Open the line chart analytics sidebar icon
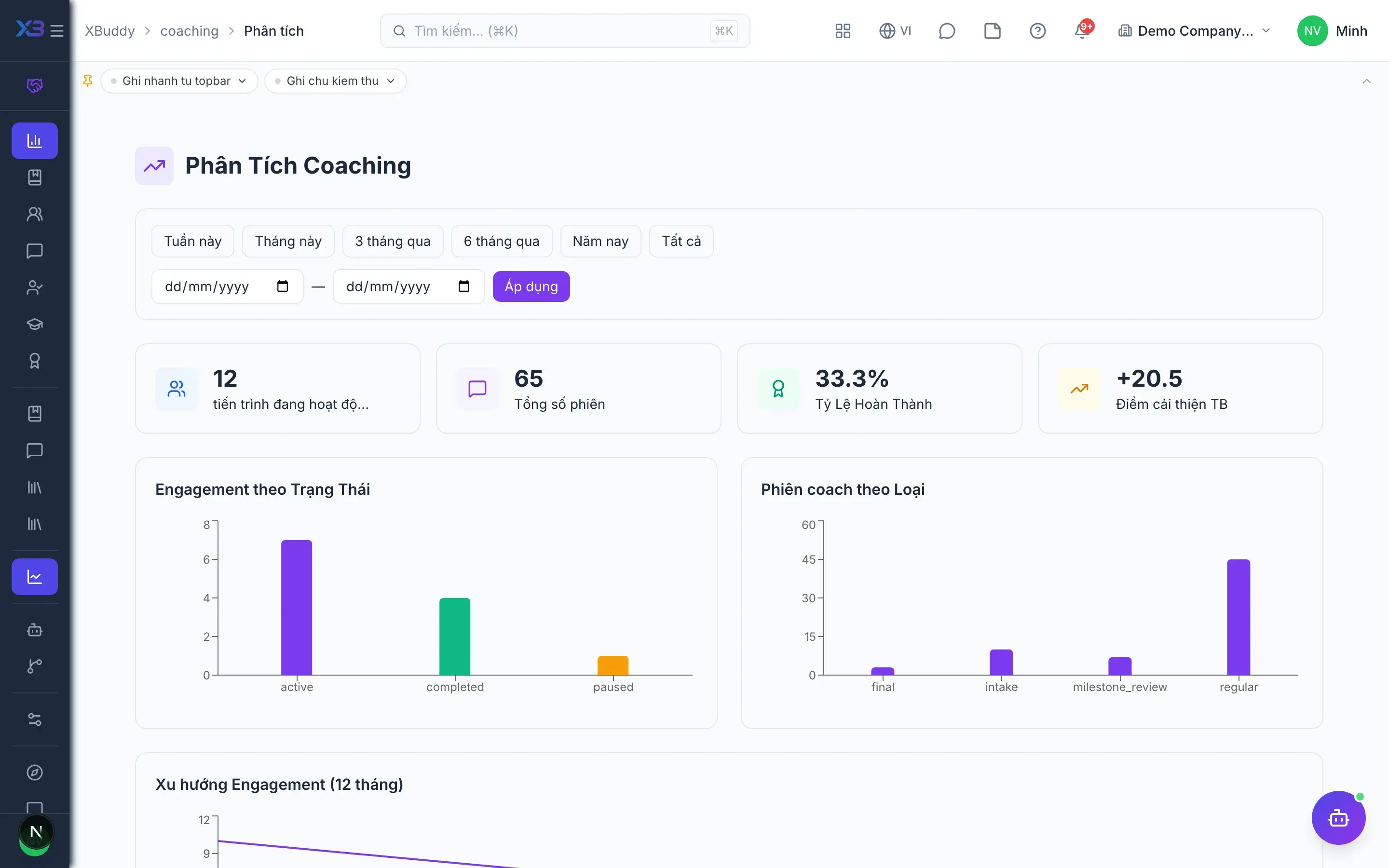The width and height of the screenshot is (1389, 868). 34,577
